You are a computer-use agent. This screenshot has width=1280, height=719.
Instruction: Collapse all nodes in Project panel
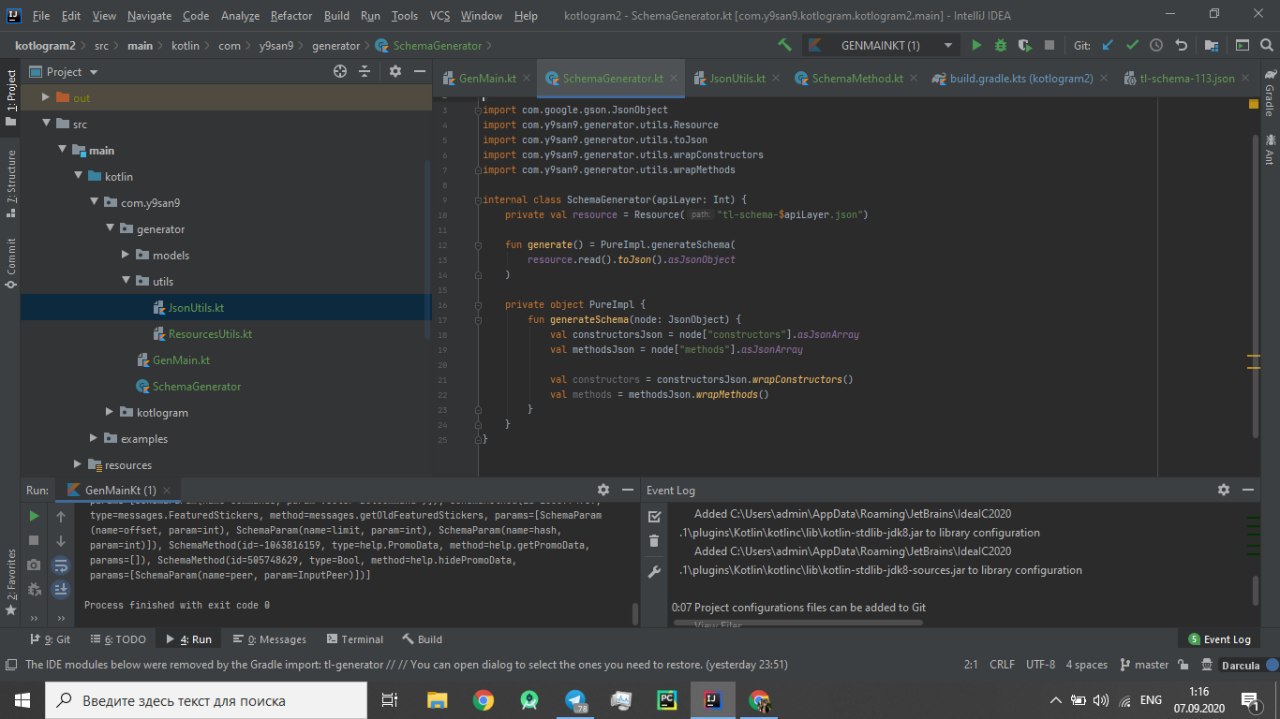pos(365,71)
